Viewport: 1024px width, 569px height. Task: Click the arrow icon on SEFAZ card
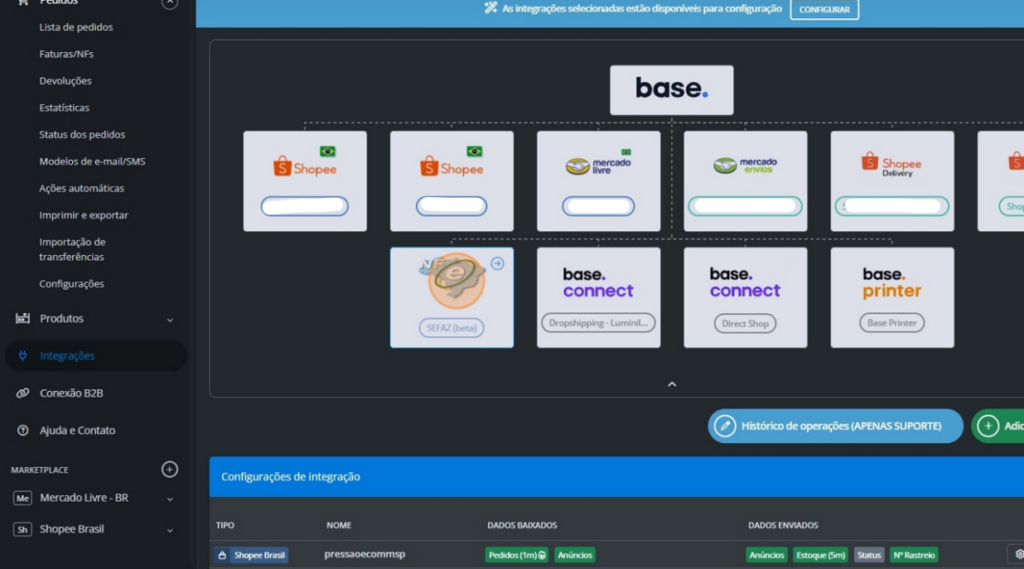(498, 263)
